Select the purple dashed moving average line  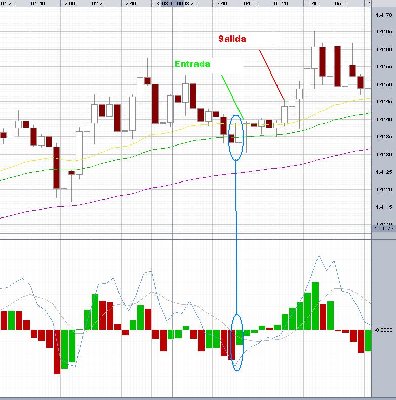183,183
